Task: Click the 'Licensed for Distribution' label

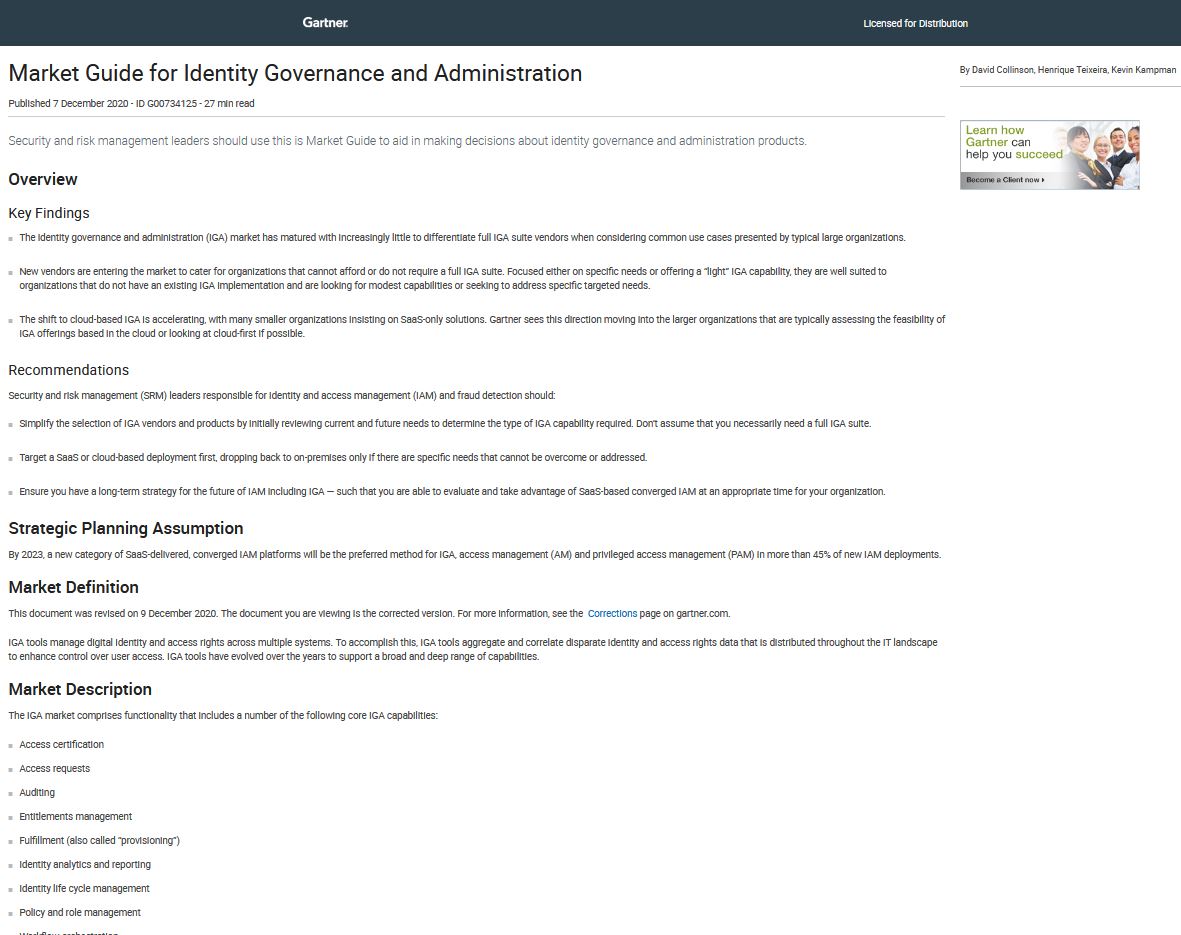Action: click(915, 23)
